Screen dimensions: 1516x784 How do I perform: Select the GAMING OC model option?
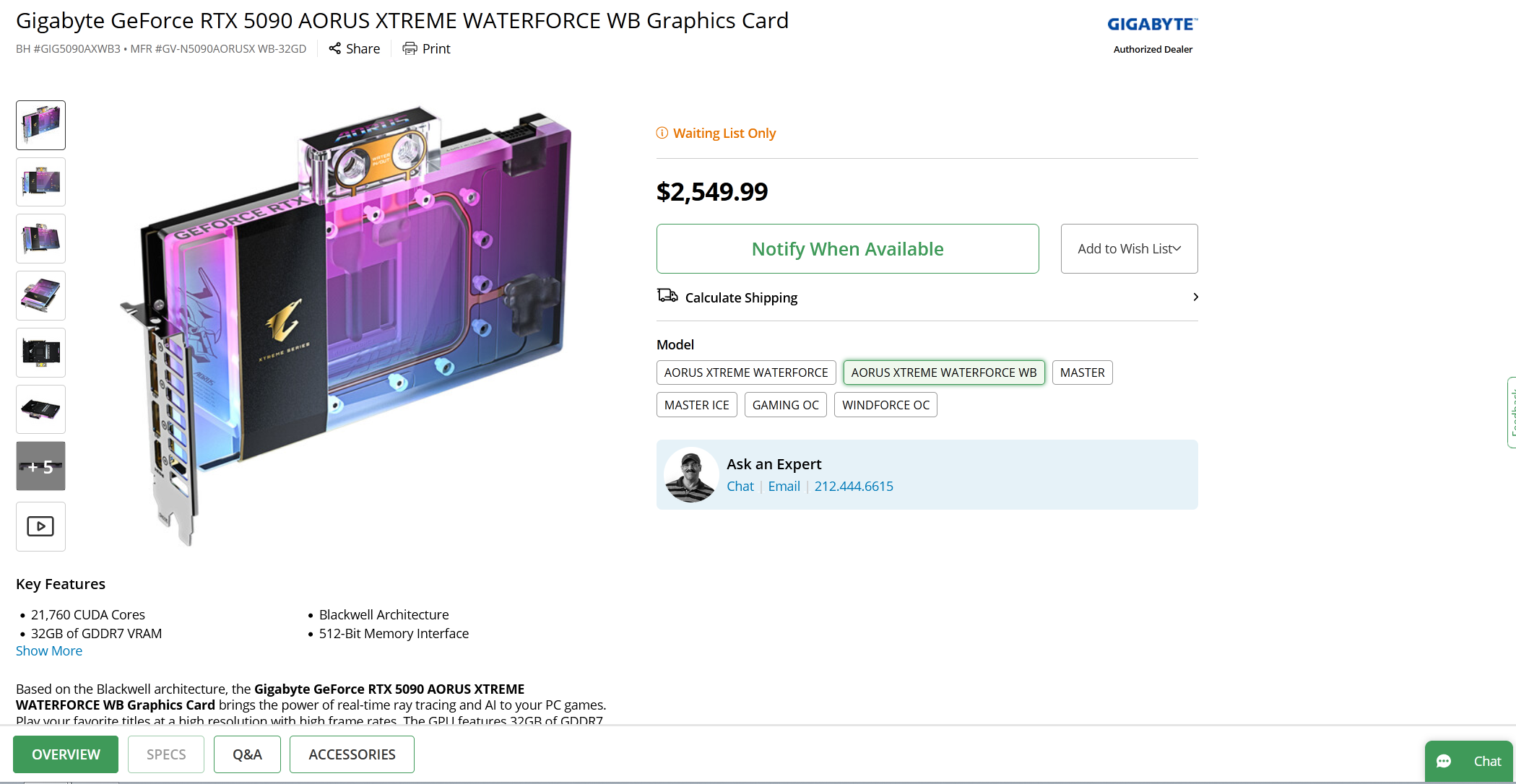785,405
